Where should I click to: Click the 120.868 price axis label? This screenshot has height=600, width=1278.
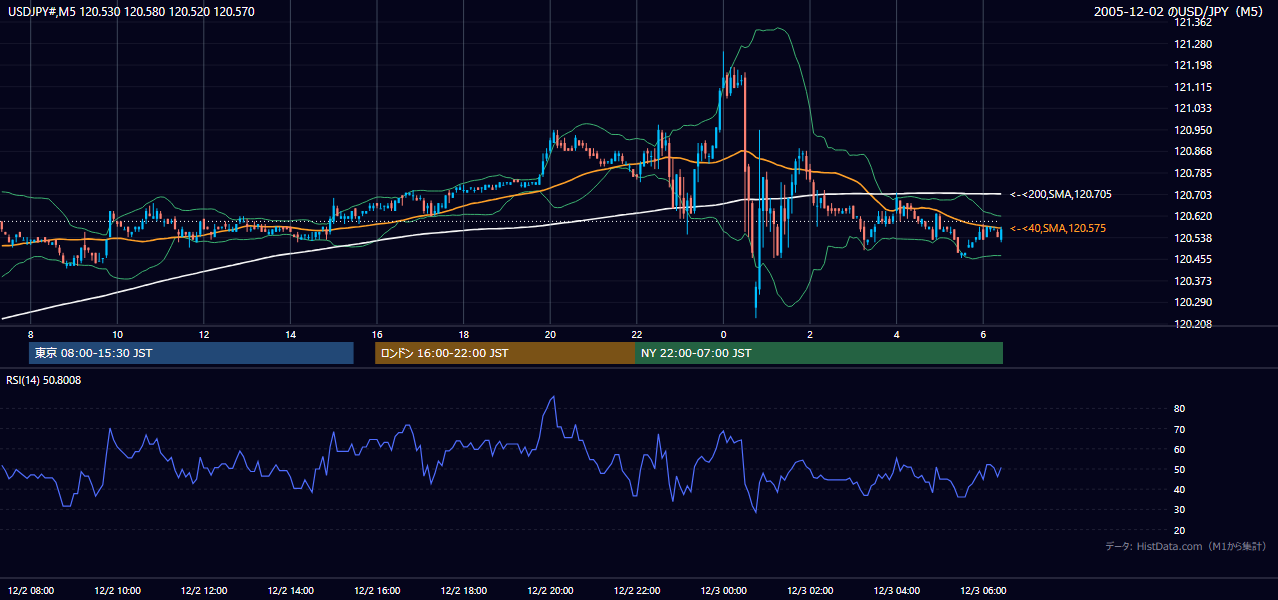pos(1193,152)
